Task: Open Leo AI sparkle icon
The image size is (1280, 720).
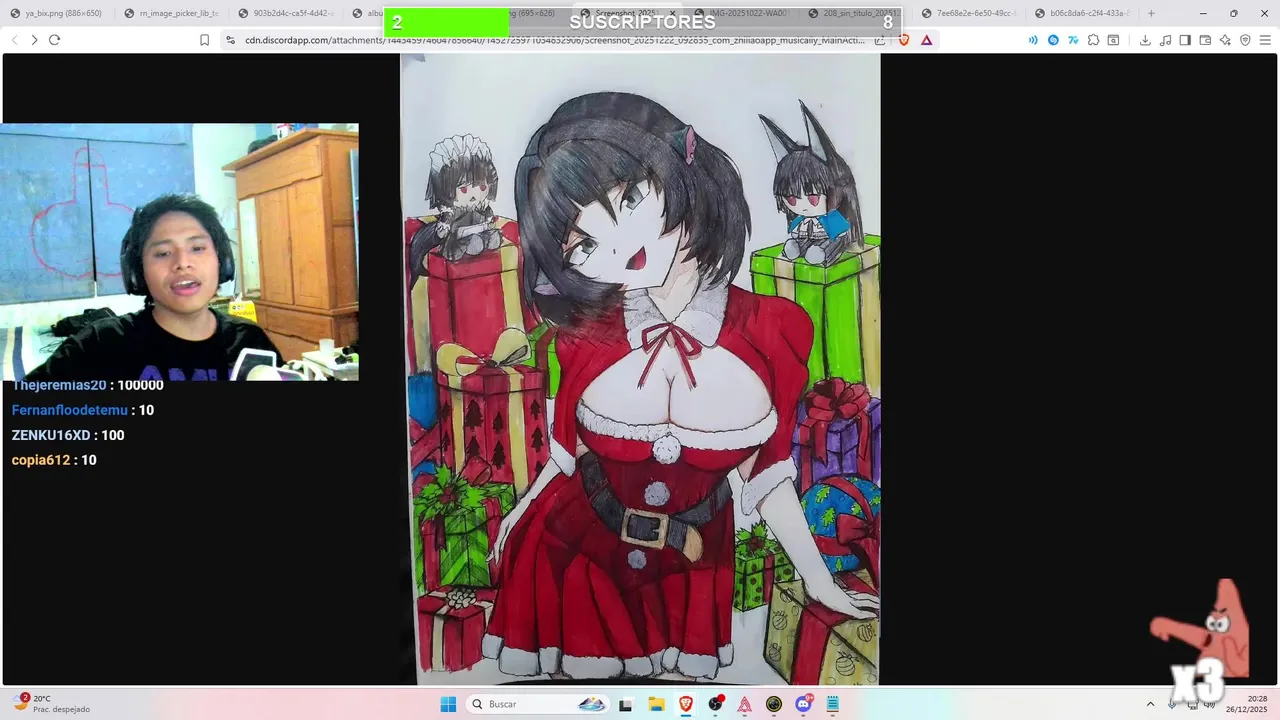Action: point(1225,40)
